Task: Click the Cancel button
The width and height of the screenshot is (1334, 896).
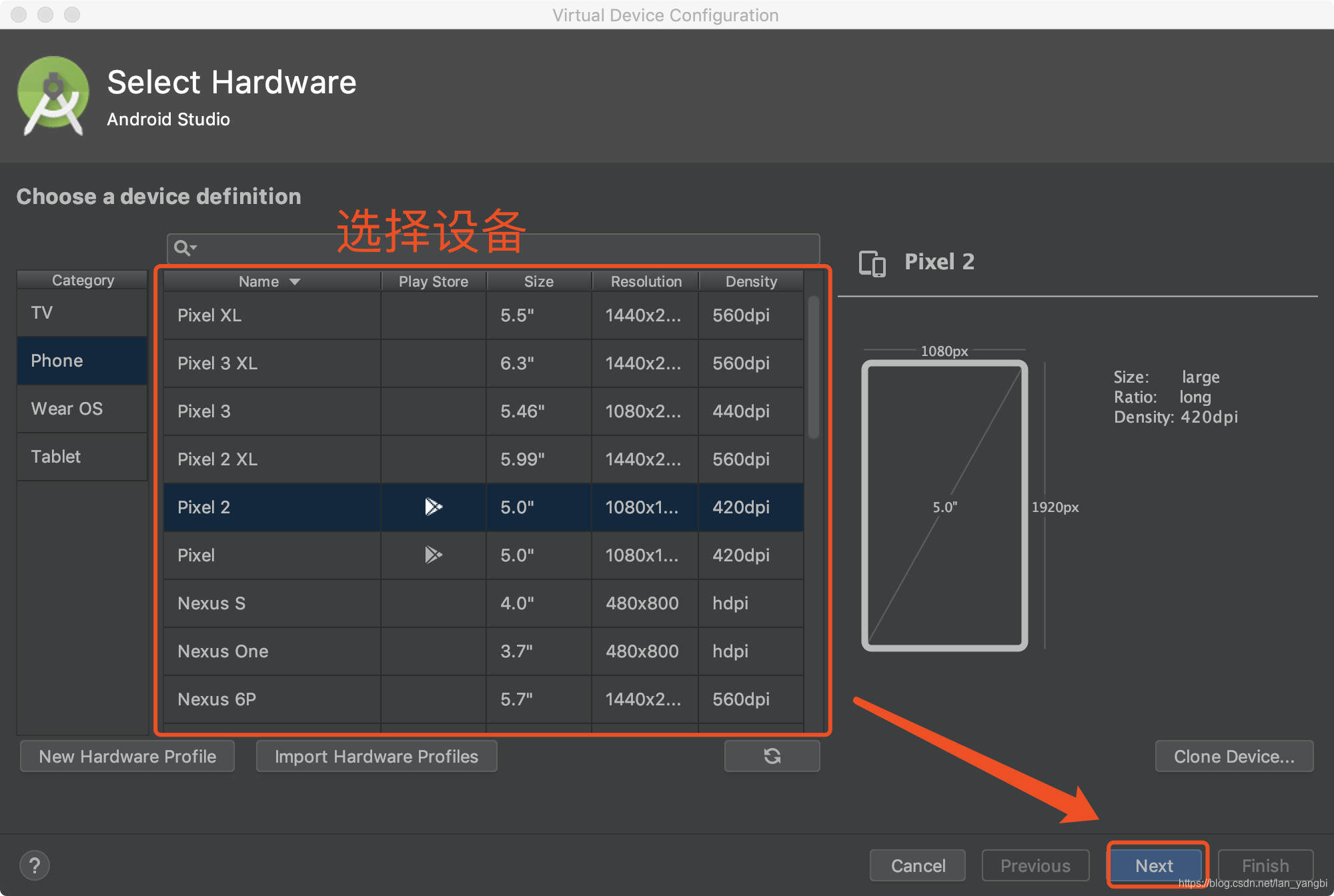Action: click(x=918, y=865)
